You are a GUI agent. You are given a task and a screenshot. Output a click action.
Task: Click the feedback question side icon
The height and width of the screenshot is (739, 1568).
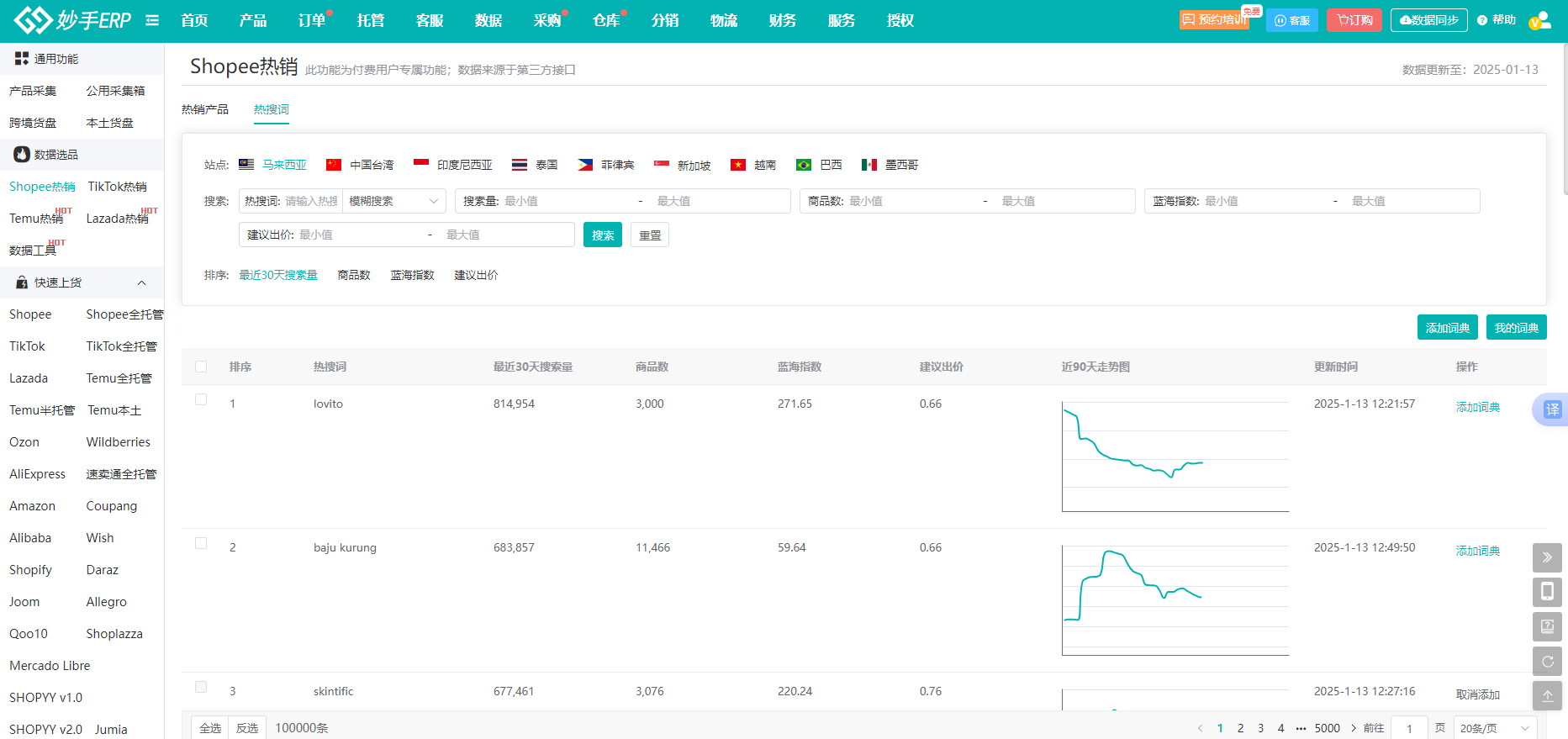pyautogui.click(x=1547, y=626)
